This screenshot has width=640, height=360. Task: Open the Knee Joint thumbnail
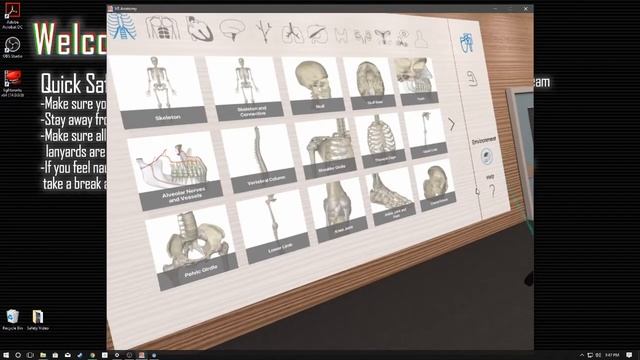click(x=337, y=210)
